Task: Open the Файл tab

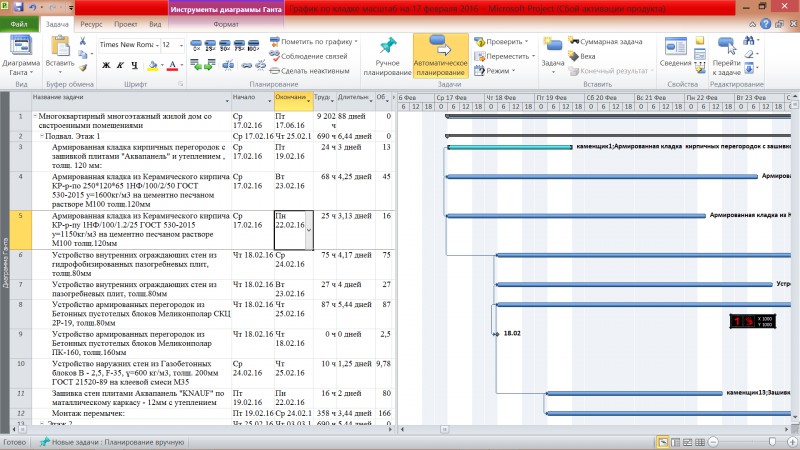Action: (19, 24)
